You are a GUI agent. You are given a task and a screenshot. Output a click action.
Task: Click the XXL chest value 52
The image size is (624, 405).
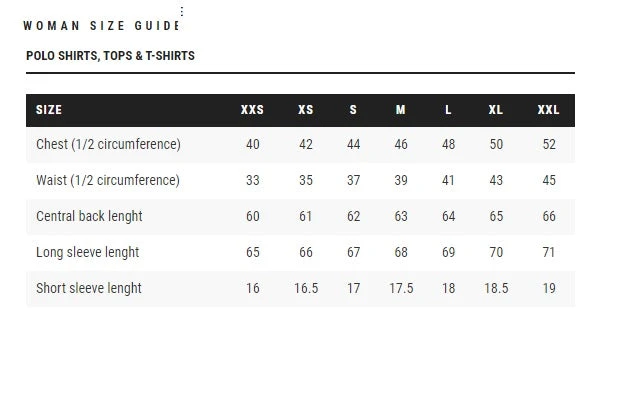548,145
